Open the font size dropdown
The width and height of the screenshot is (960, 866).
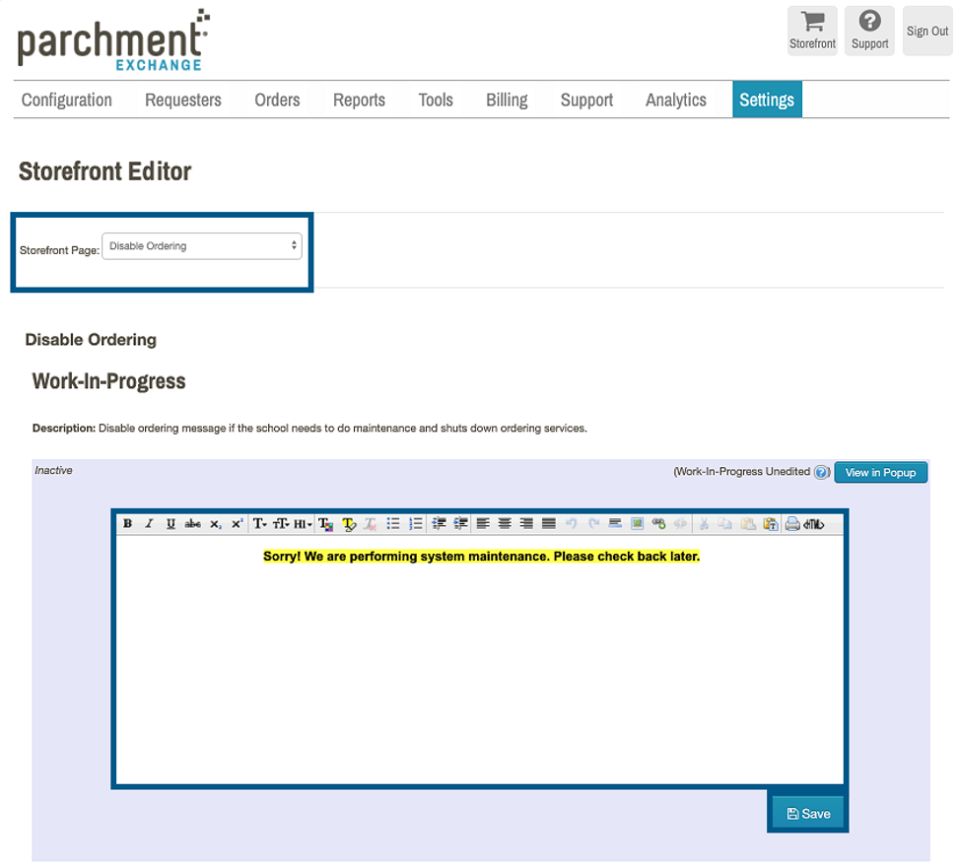pyautogui.click(x=281, y=524)
